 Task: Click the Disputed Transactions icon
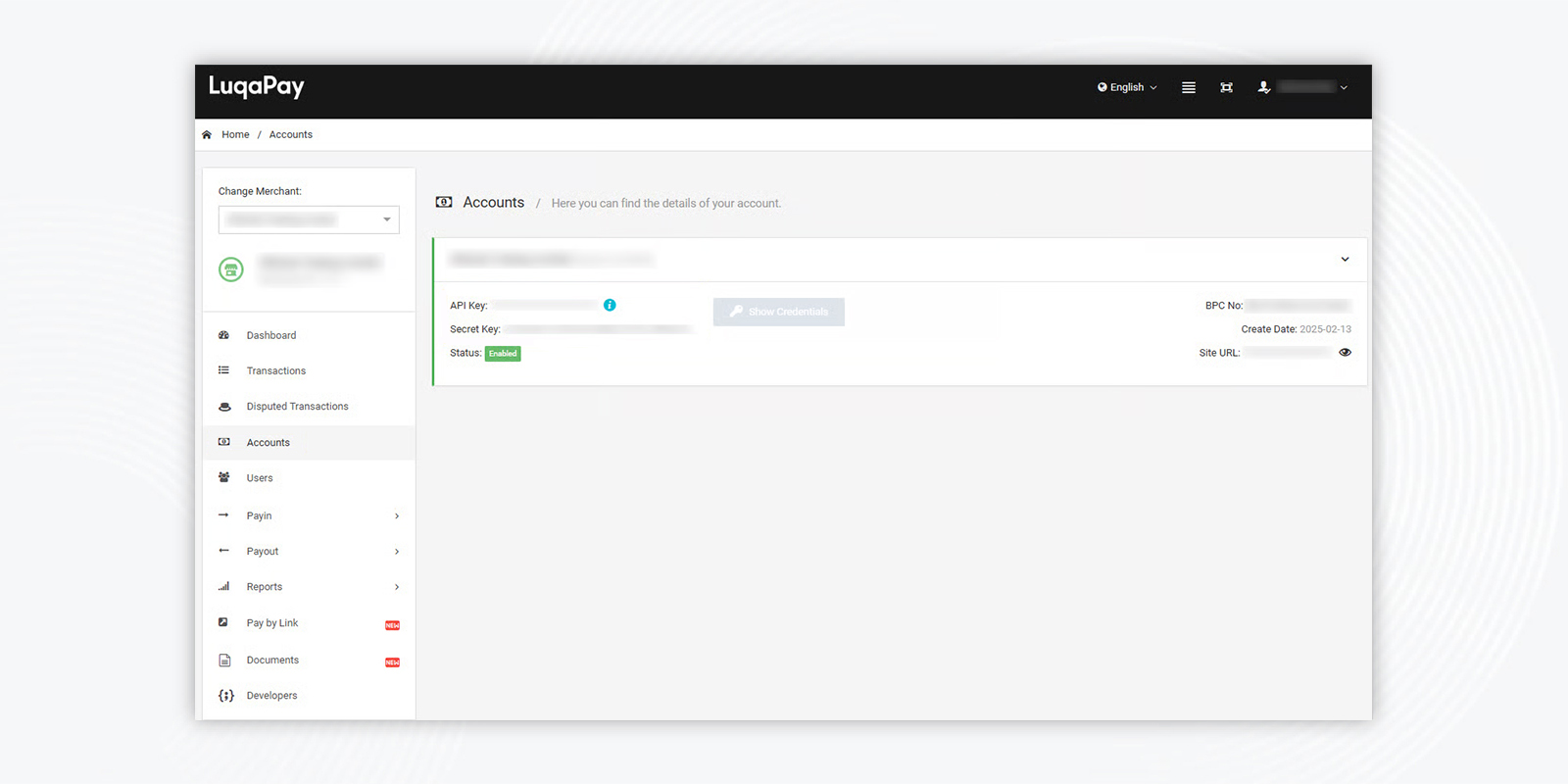(x=224, y=407)
